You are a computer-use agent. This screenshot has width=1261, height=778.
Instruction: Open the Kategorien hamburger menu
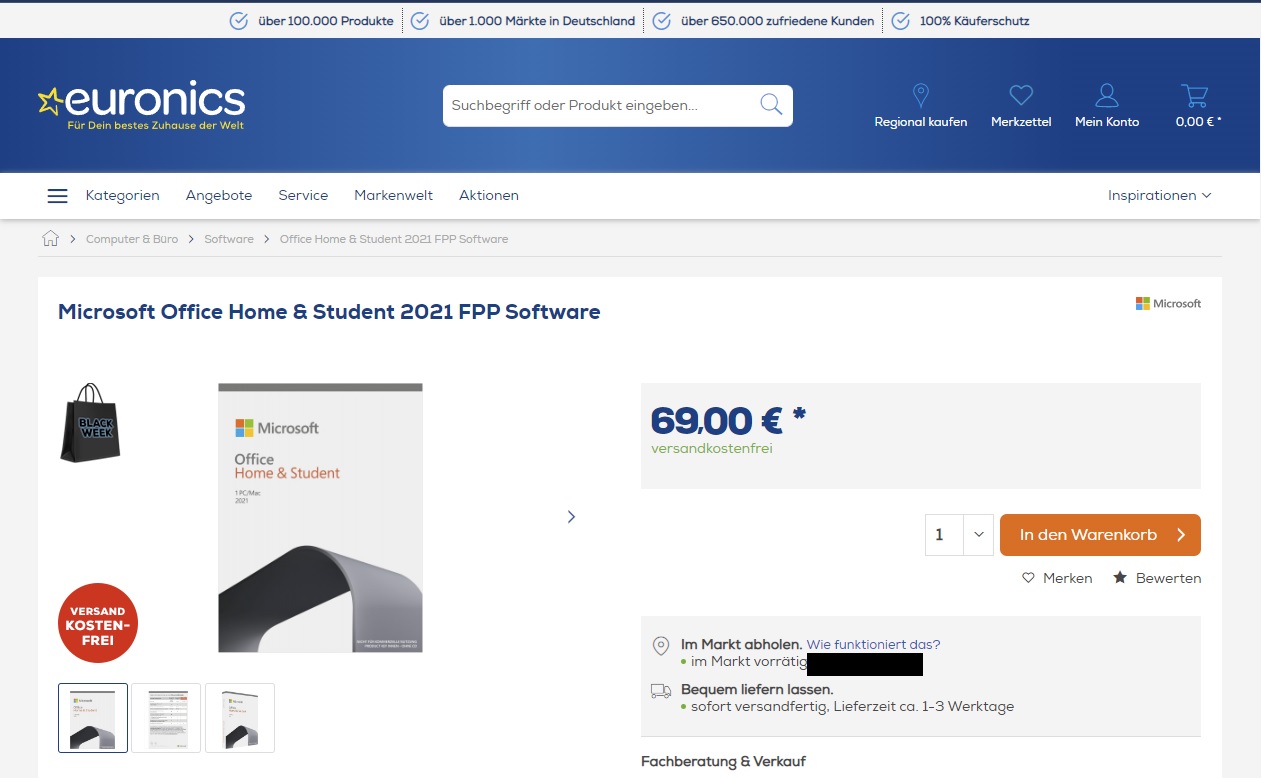pos(58,196)
